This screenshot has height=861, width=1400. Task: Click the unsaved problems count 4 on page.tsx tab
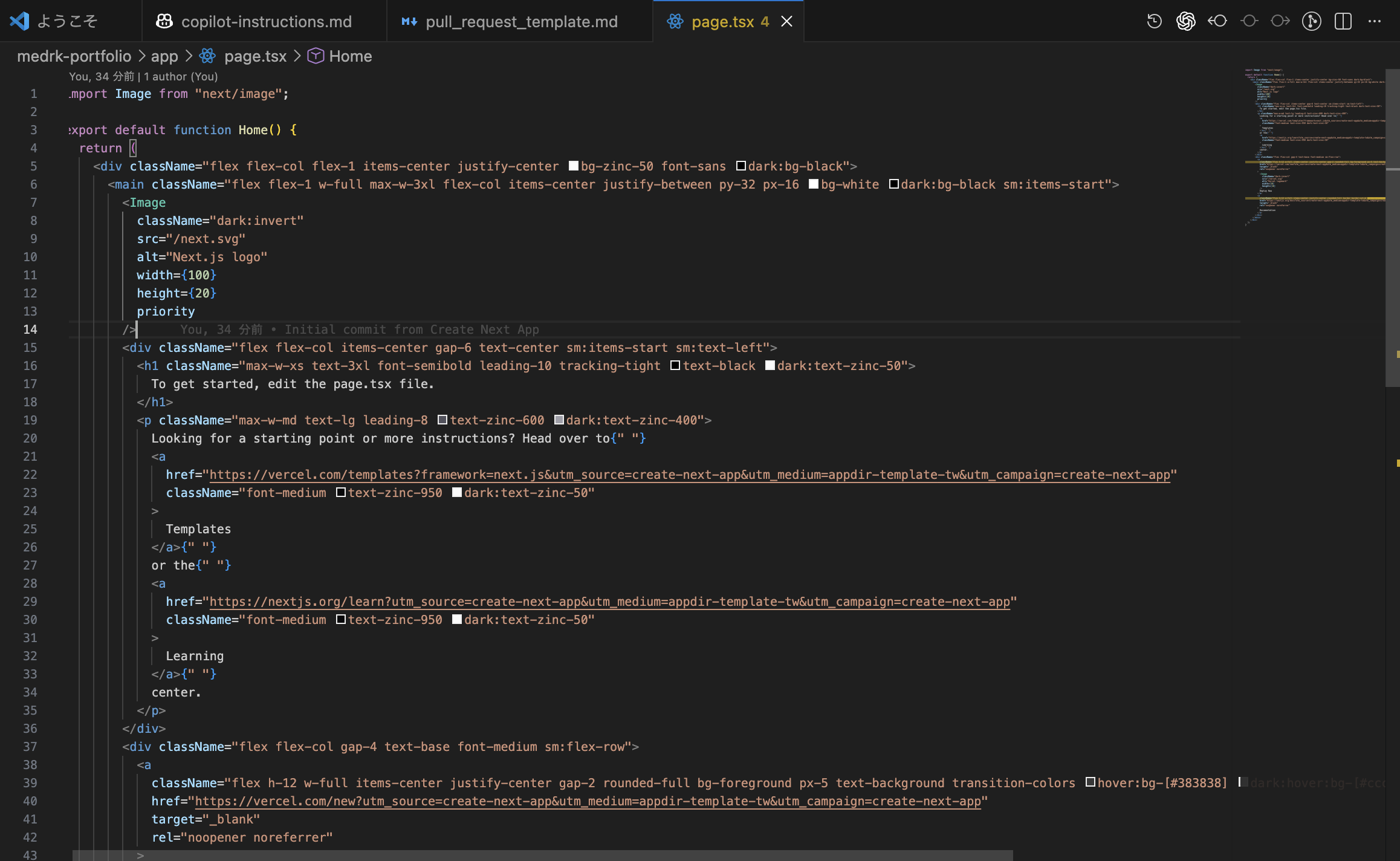click(x=765, y=21)
